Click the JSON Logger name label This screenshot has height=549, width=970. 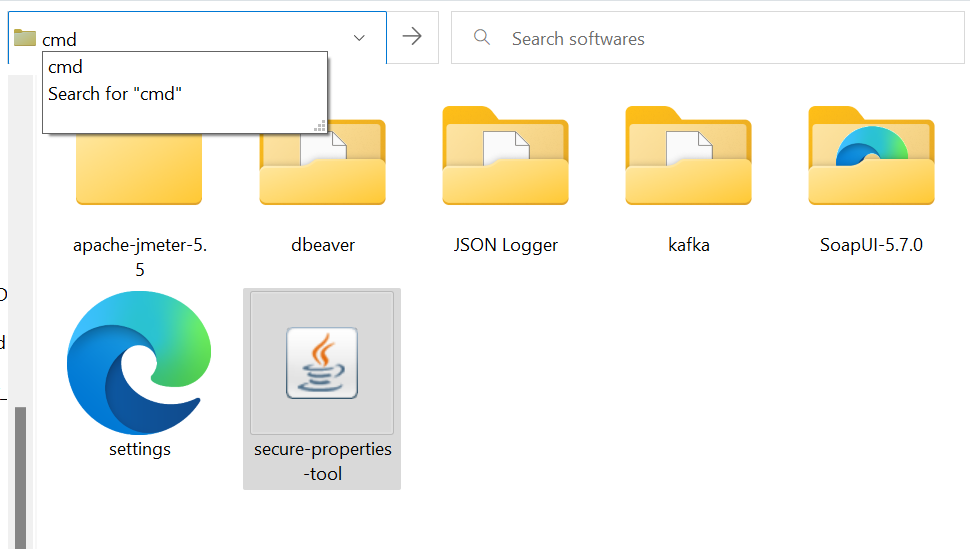[505, 245]
